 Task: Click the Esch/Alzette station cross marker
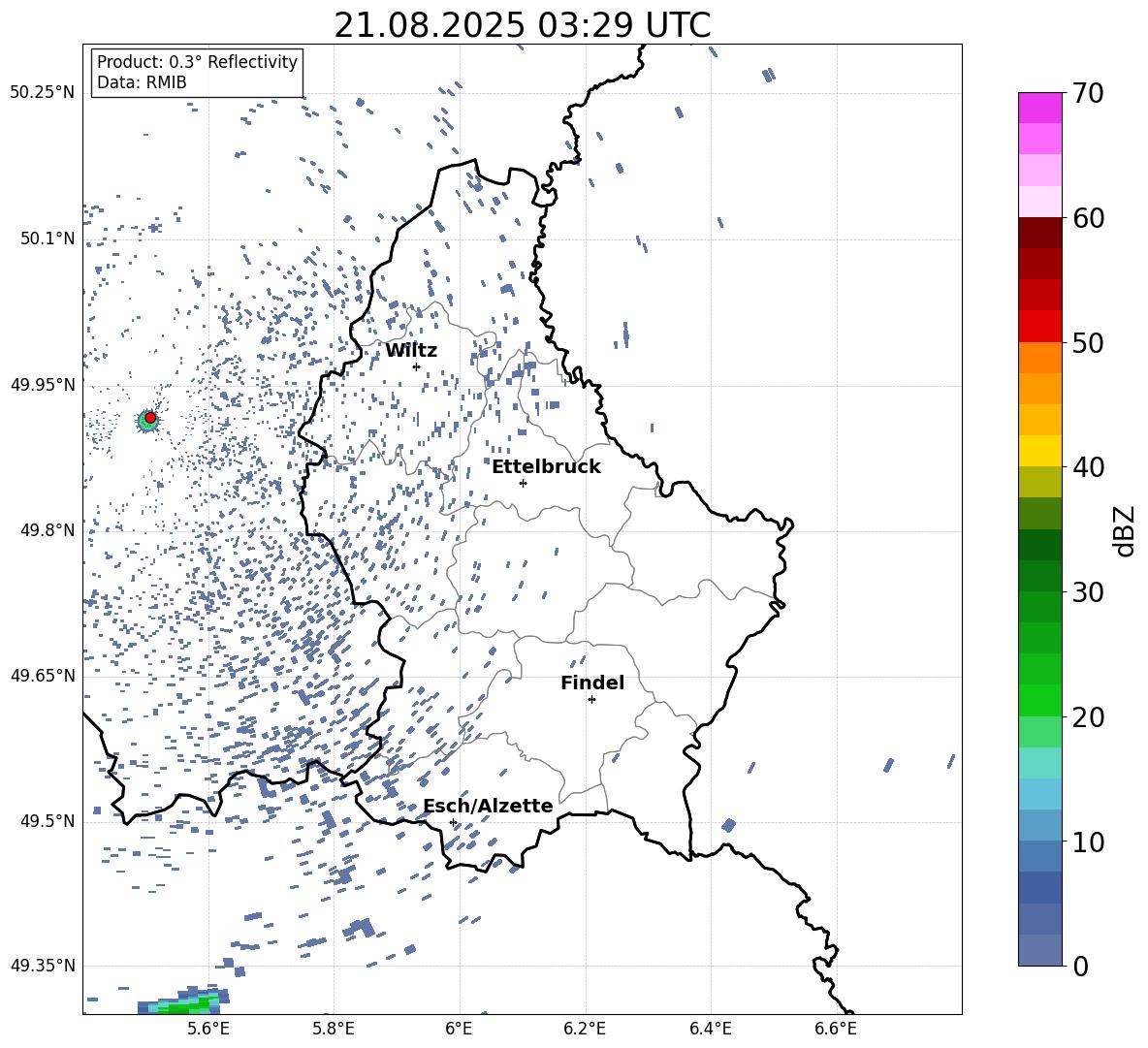click(453, 822)
